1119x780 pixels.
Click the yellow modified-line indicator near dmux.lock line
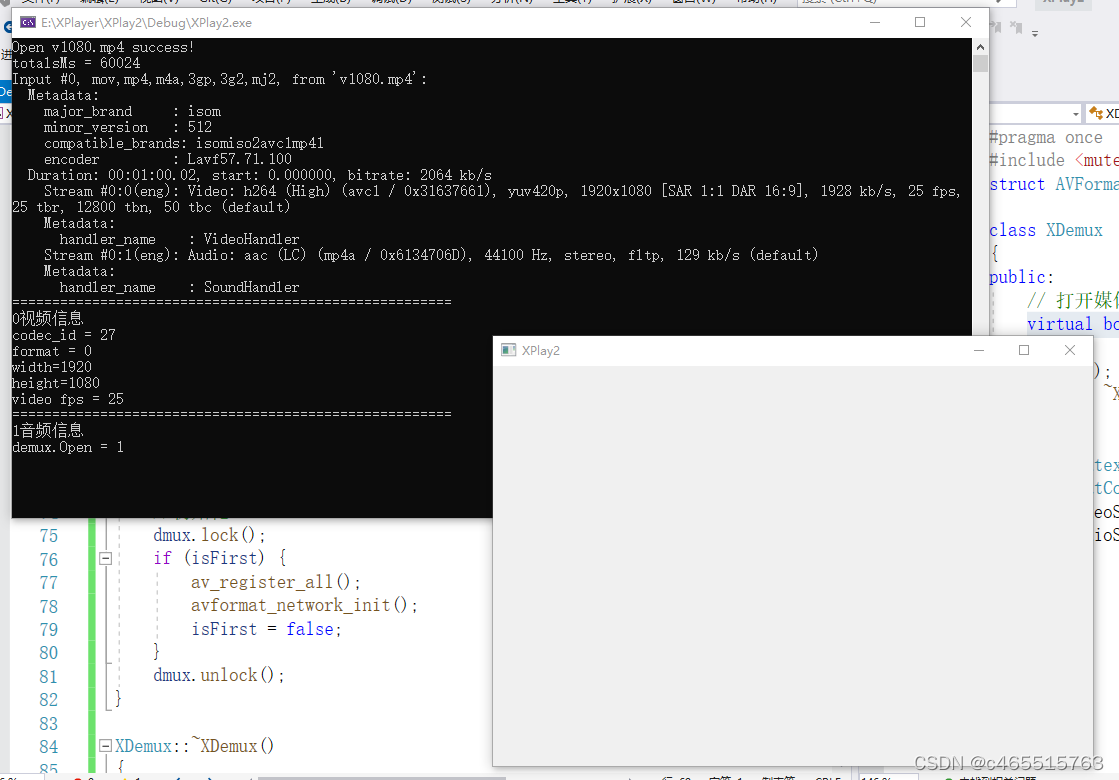tap(91, 535)
